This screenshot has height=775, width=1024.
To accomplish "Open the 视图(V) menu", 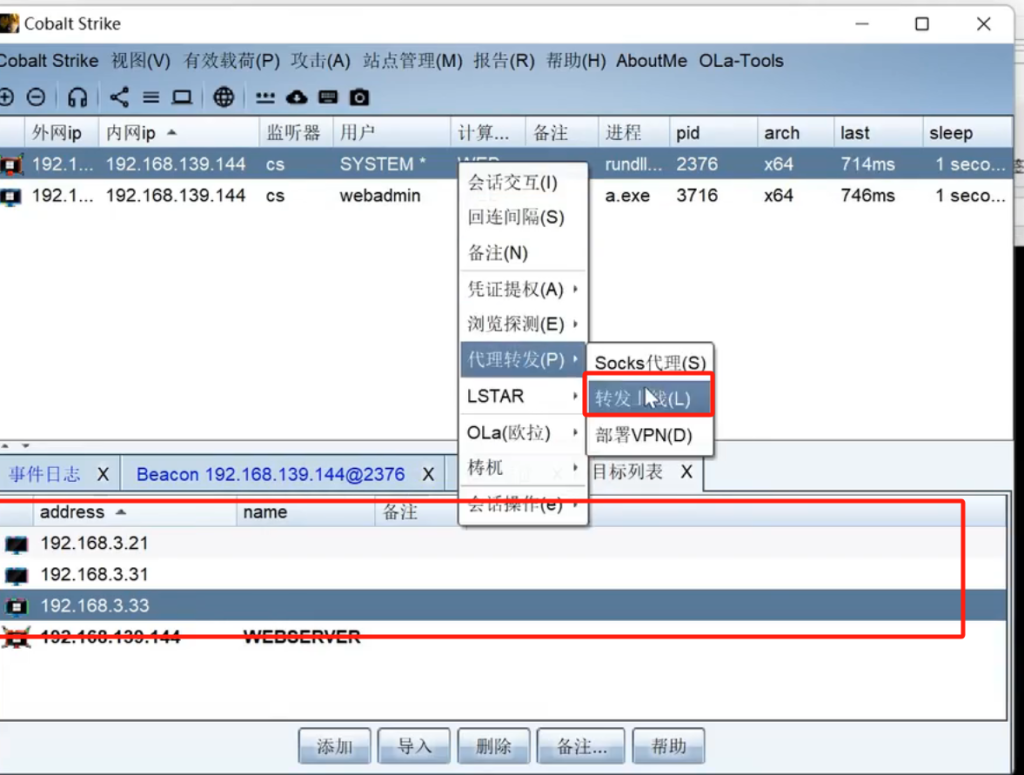I will [x=140, y=61].
